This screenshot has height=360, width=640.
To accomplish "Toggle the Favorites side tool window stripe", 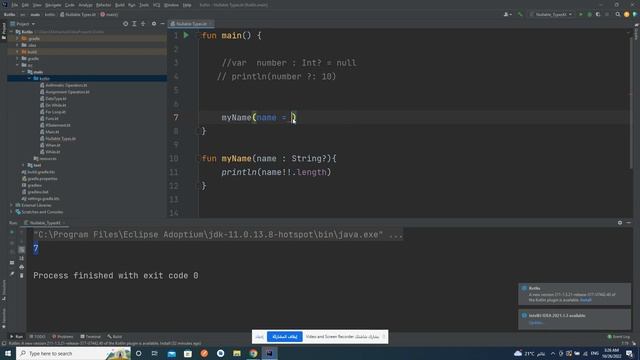I will click(x=3, y=318).
